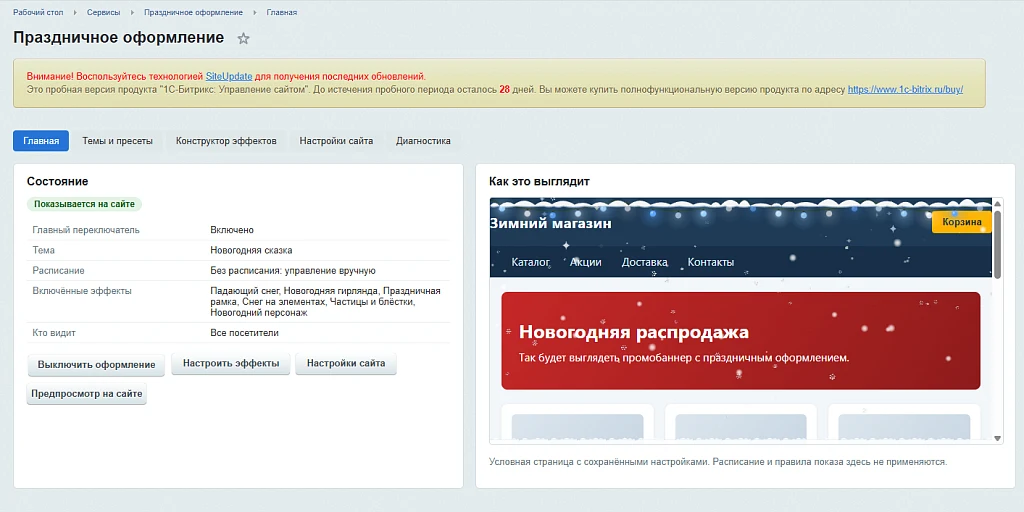The image size is (1024, 512).
Task: Go to Настройки сайта tab
Action: click(336, 140)
